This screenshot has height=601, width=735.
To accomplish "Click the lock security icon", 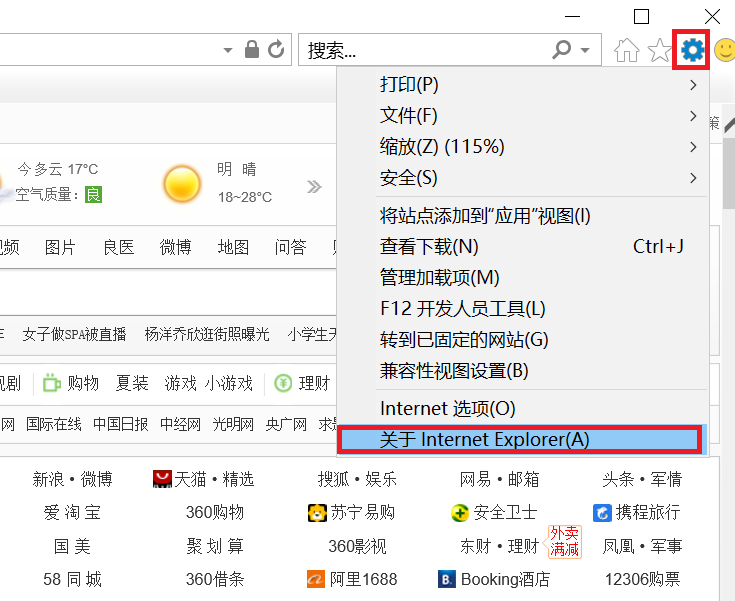I will pos(252,49).
